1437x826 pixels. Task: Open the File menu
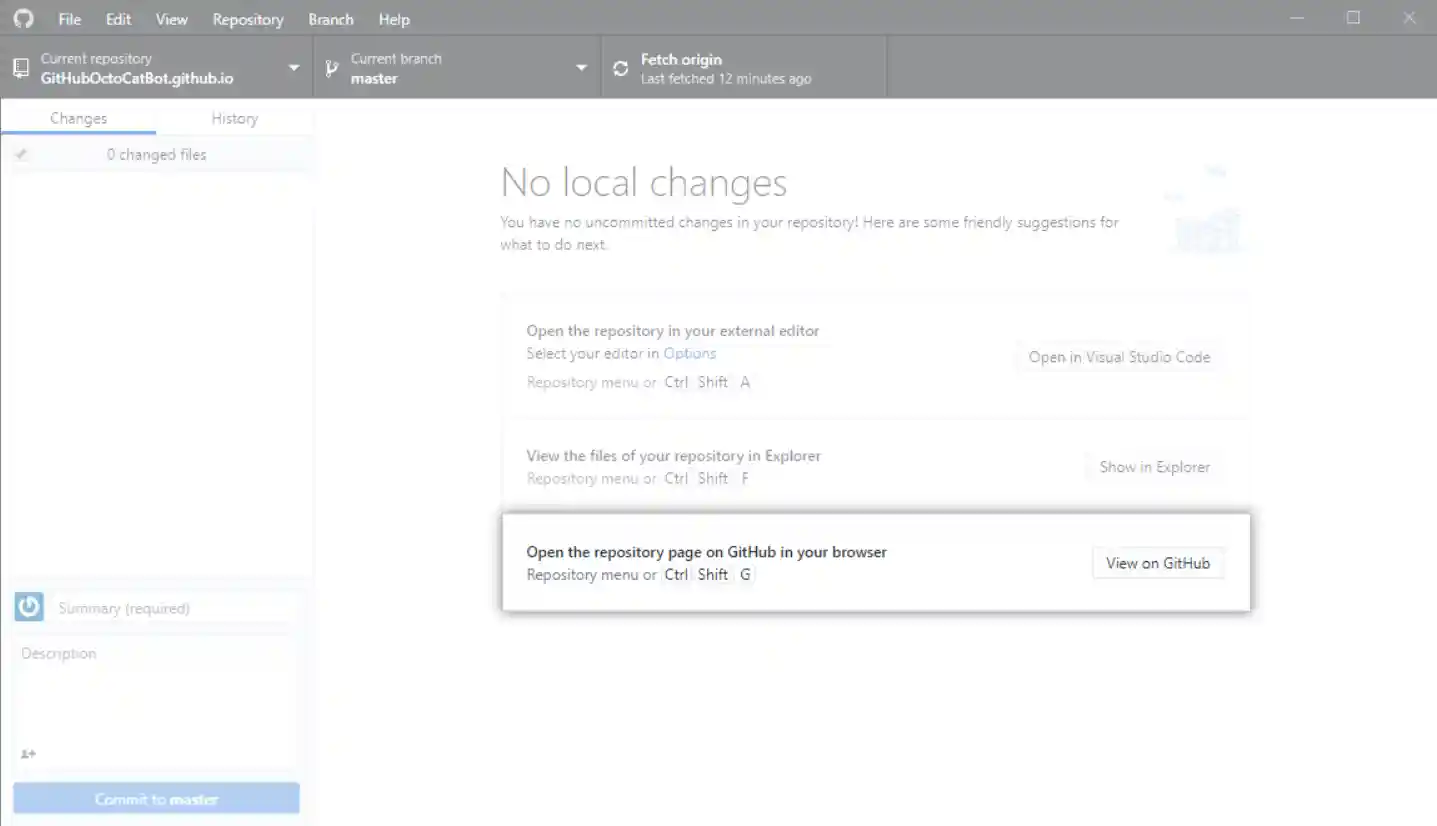pyautogui.click(x=70, y=19)
